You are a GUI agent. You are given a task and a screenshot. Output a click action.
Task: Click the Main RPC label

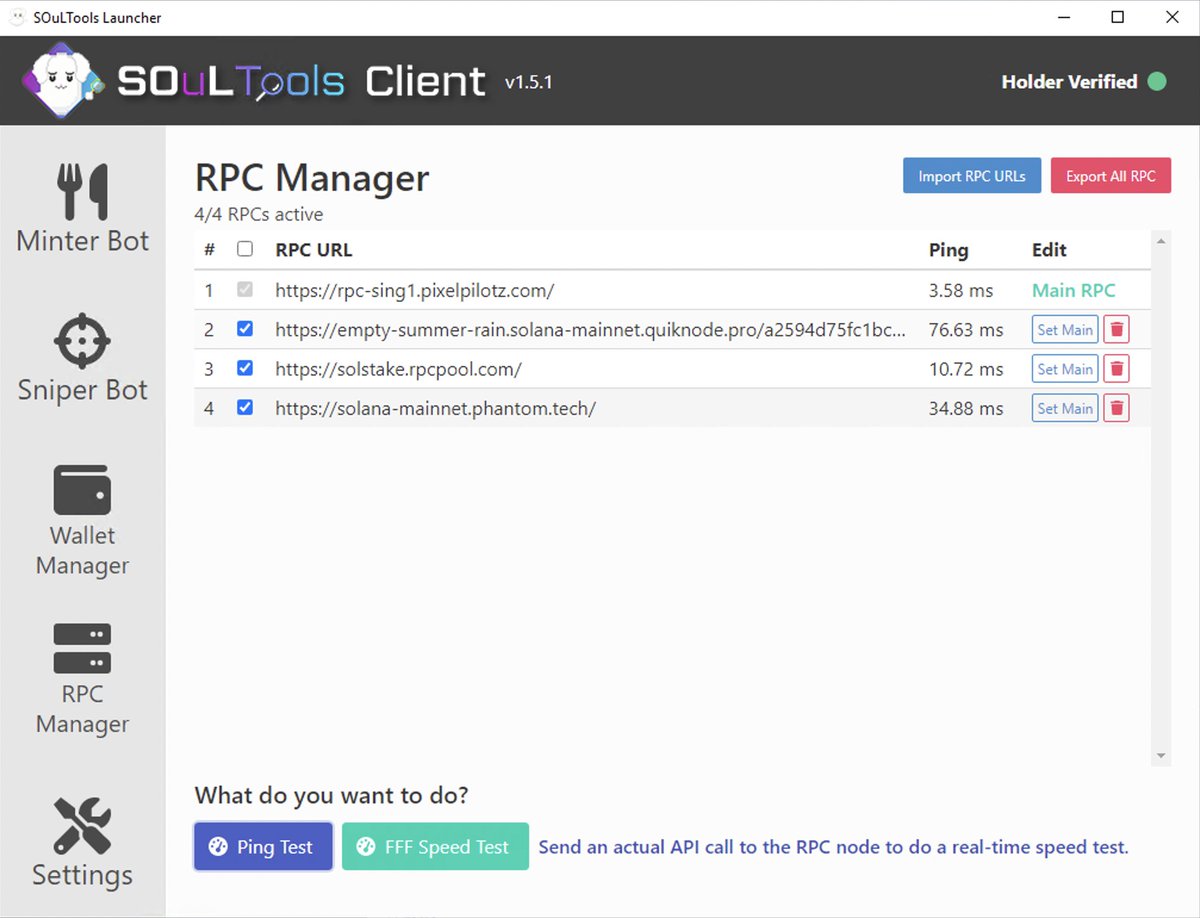pyautogui.click(x=1074, y=291)
